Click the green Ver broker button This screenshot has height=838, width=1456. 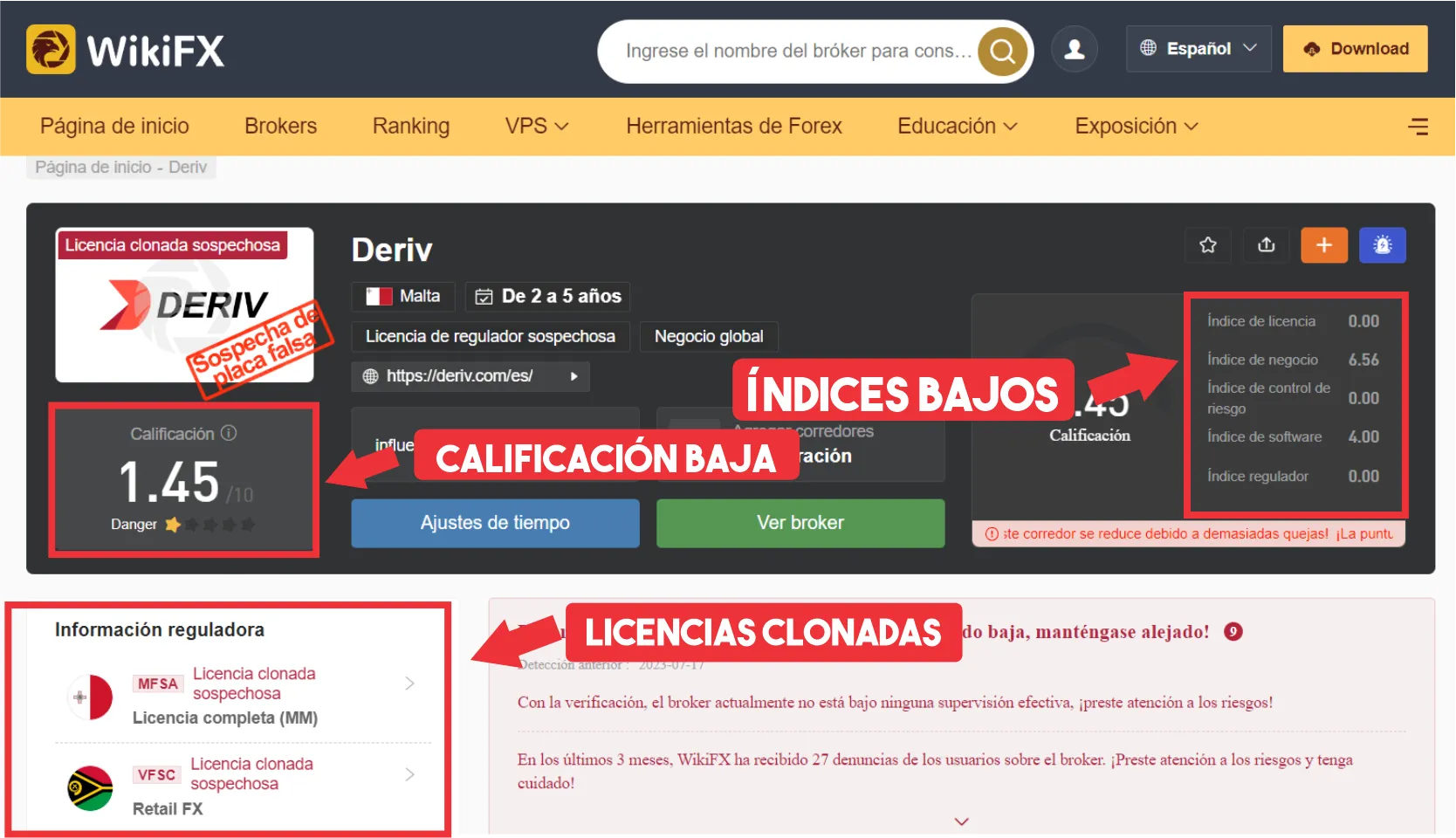800,523
